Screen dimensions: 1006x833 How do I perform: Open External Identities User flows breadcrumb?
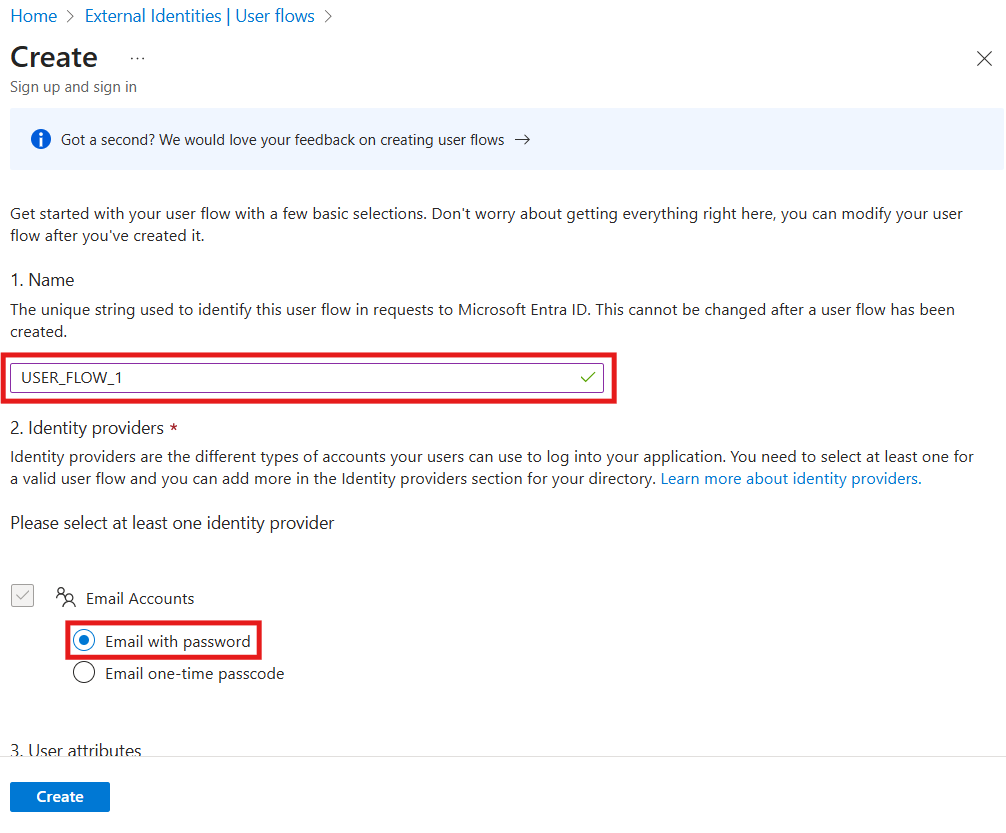(200, 15)
